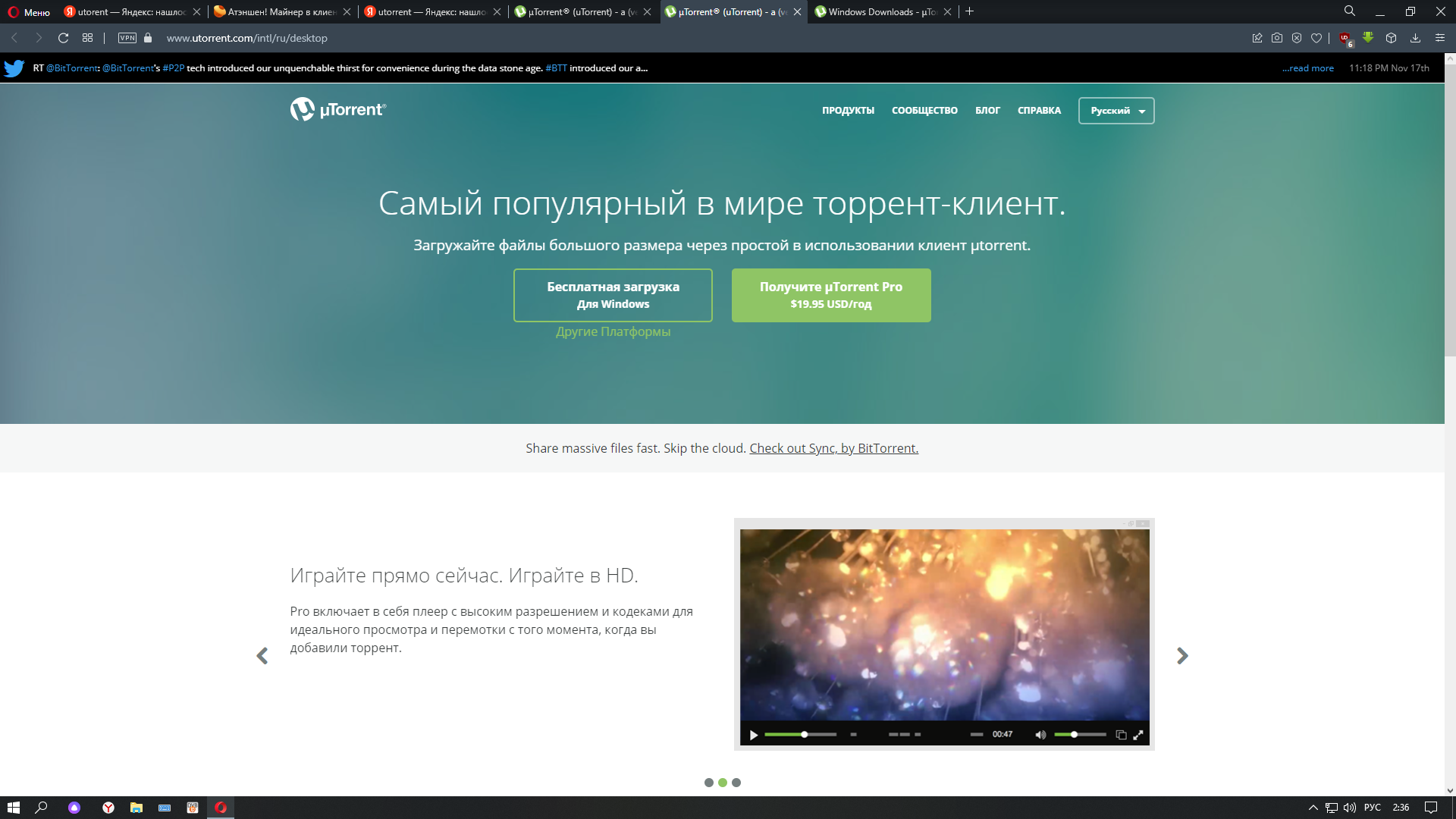Click the video pop-out window icon

pos(1121,735)
